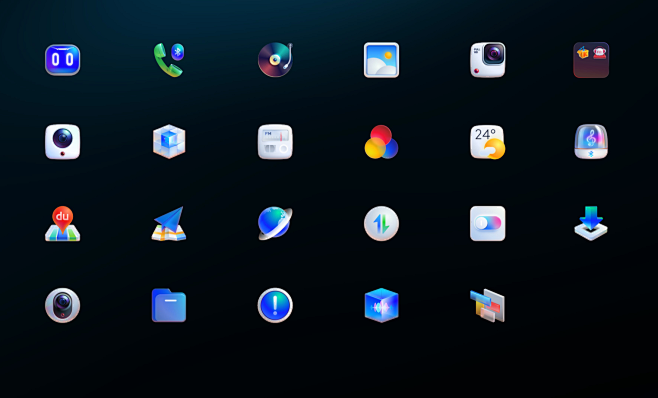
Task: Launch the white action camera icon
Action: point(488,60)
